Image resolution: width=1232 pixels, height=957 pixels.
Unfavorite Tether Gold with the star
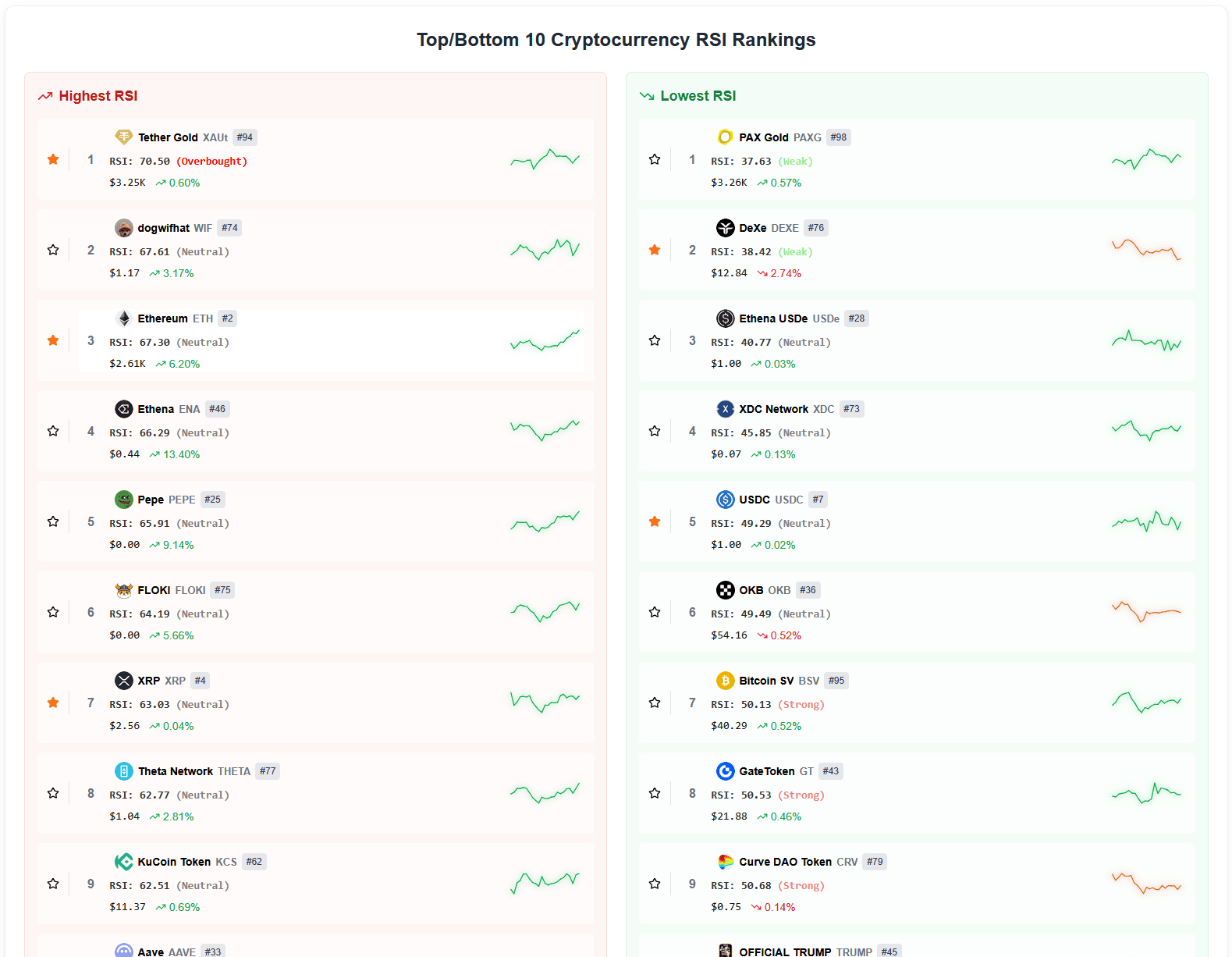pyautogui.click(x=53, y=159)
